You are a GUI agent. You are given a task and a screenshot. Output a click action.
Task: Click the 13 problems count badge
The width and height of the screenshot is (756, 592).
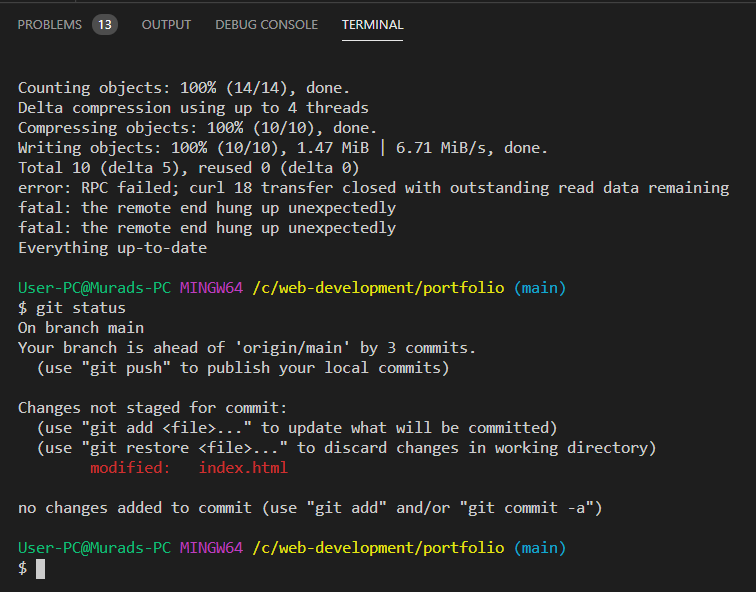coord(105,24)
